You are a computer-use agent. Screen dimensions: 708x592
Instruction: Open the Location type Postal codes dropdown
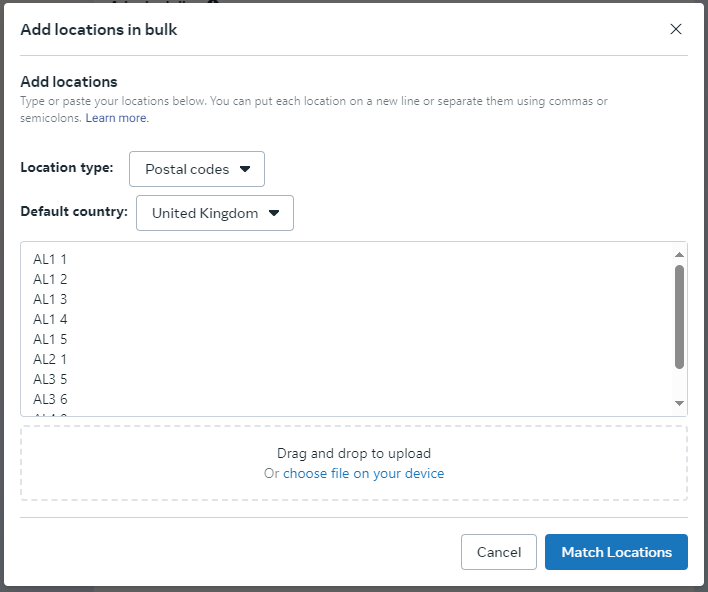tap(197, 169)
